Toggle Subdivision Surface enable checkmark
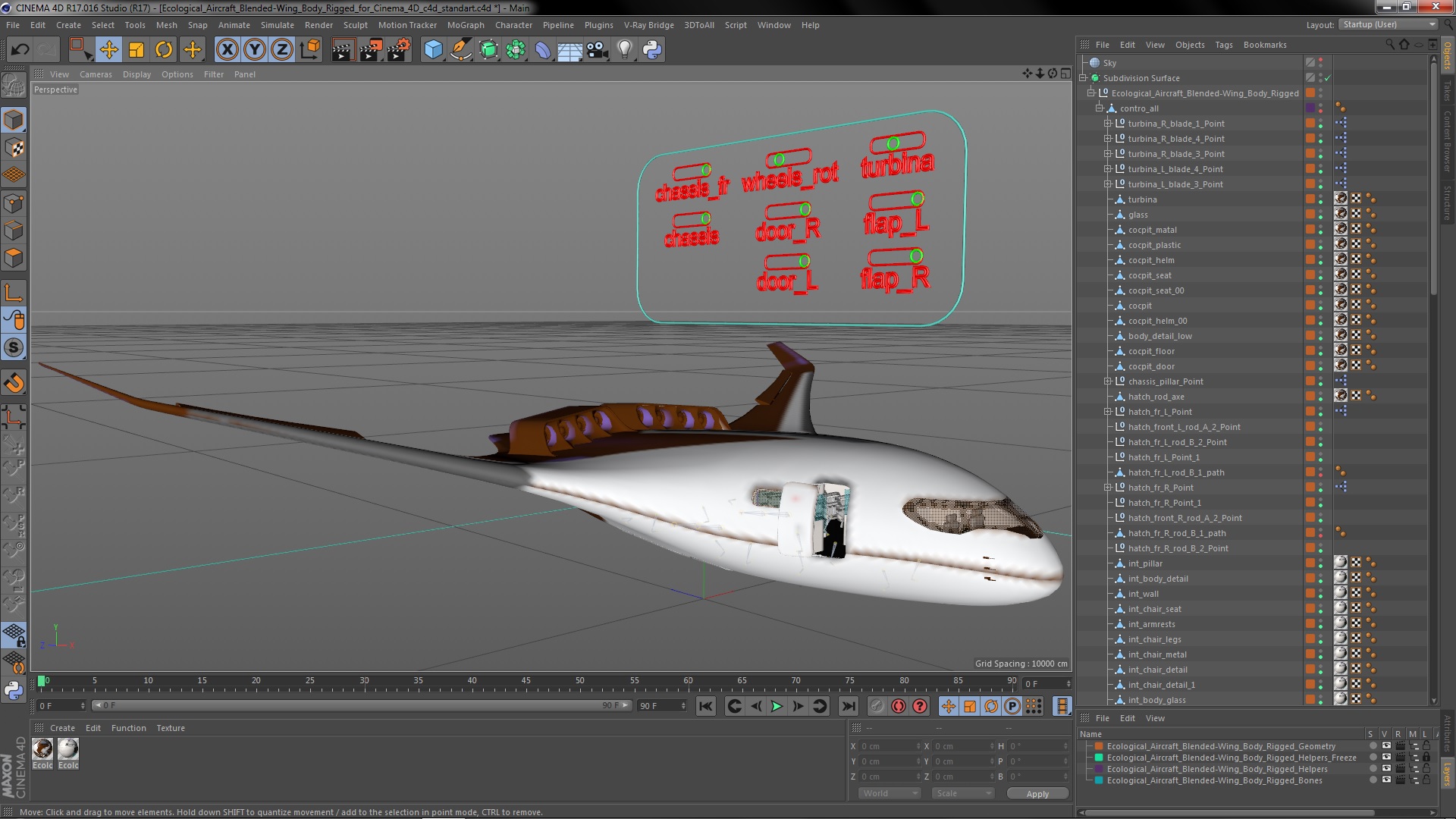The image size is (1456, 819). 1328,78
